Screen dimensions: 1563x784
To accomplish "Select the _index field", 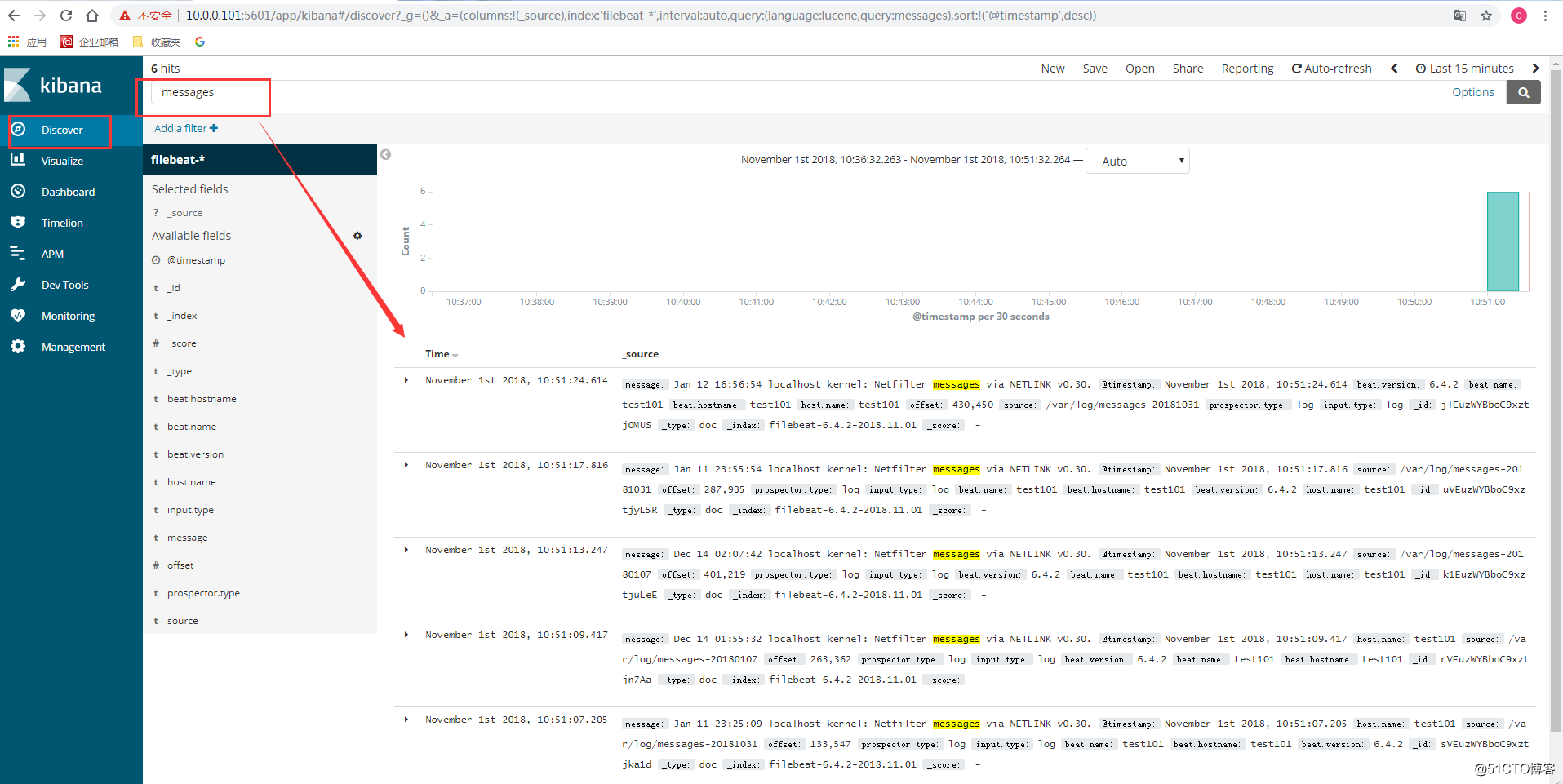I will tap(182, 316).
